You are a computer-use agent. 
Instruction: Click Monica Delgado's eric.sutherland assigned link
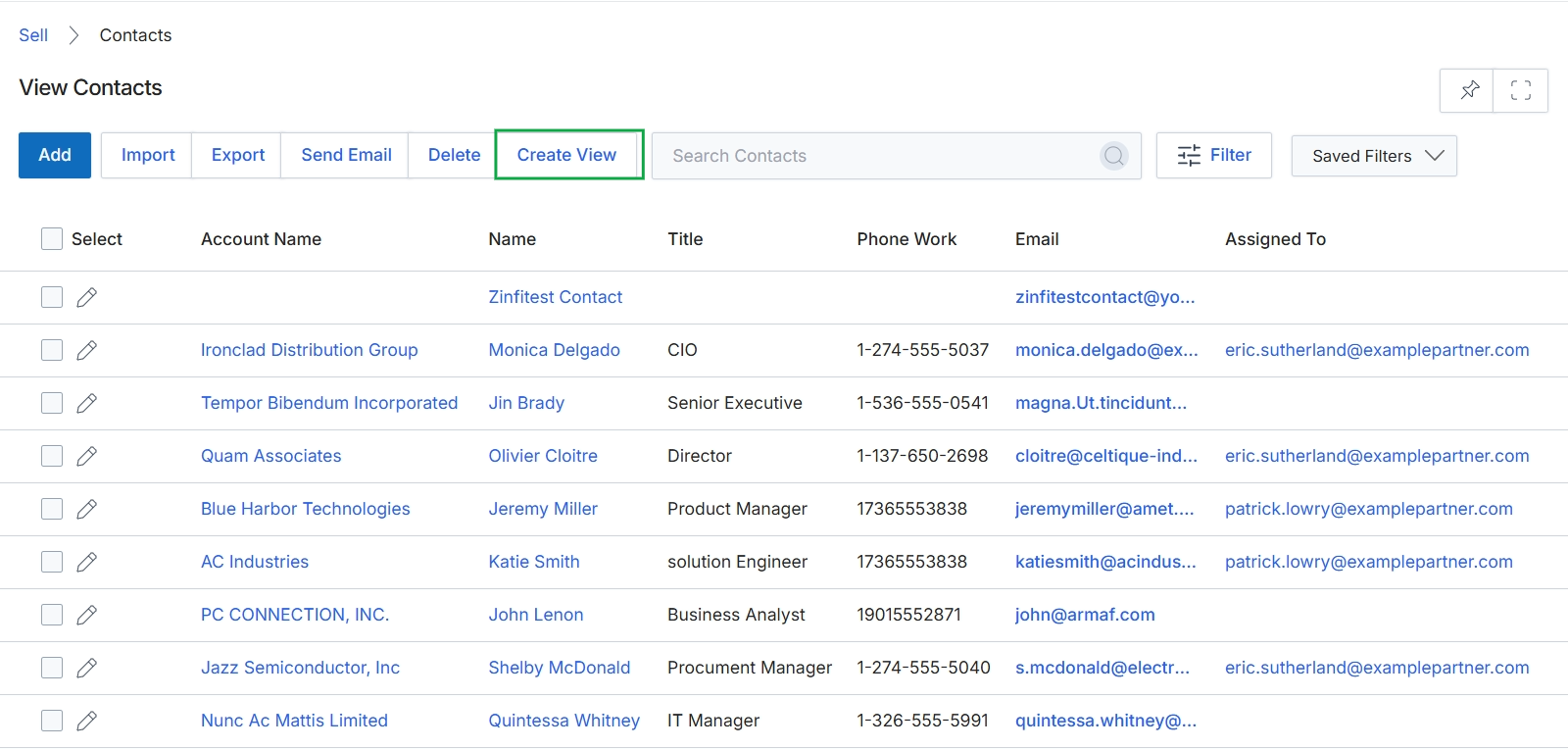1377,350
